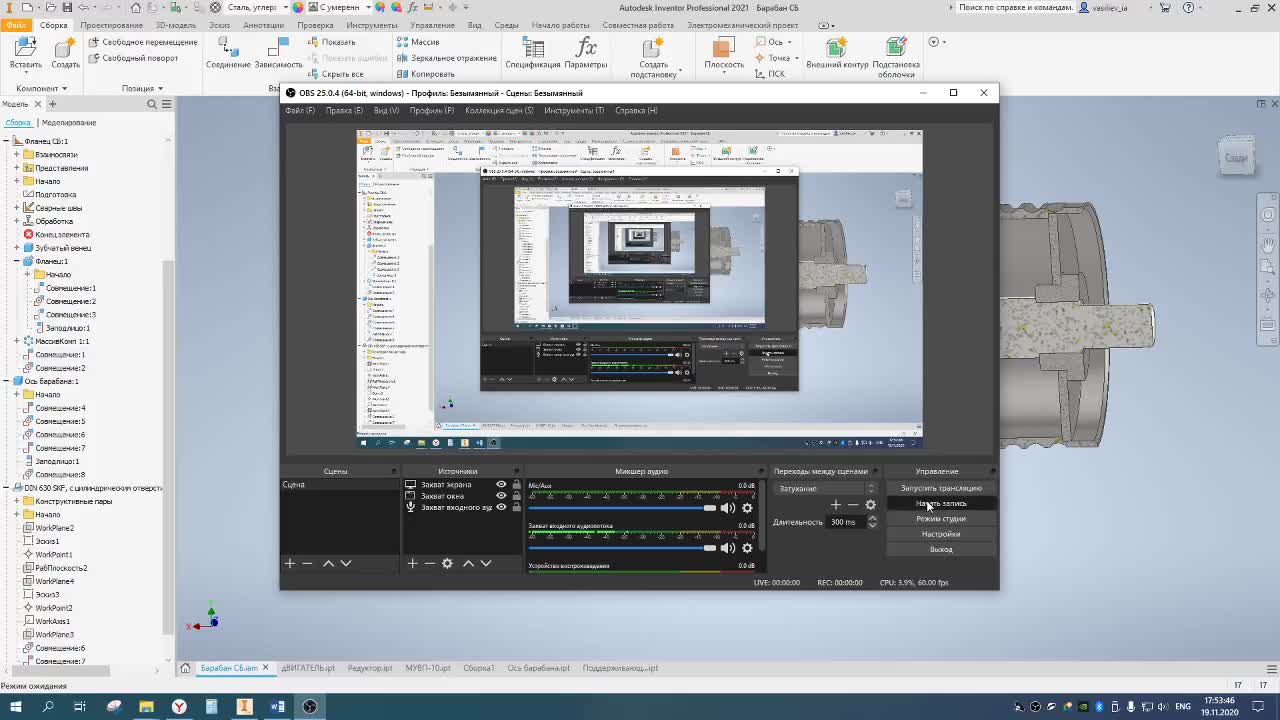This screenshot has height=720, width=1280.
Task: Switch to the 3D-модель ribbon tab
Action: tap(176, 25)
